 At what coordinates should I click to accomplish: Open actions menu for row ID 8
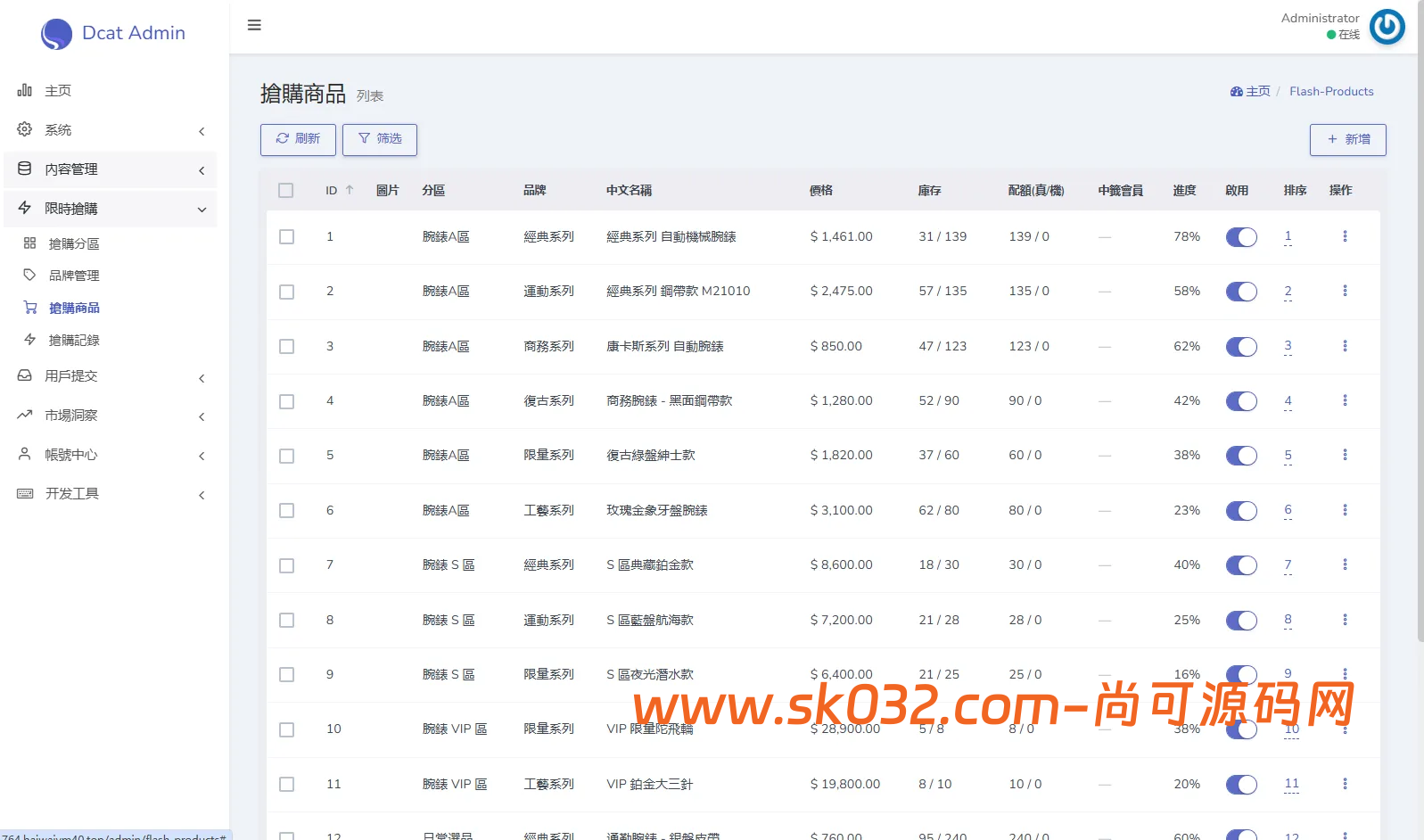pyautogui.click(x=1345, y=620)
